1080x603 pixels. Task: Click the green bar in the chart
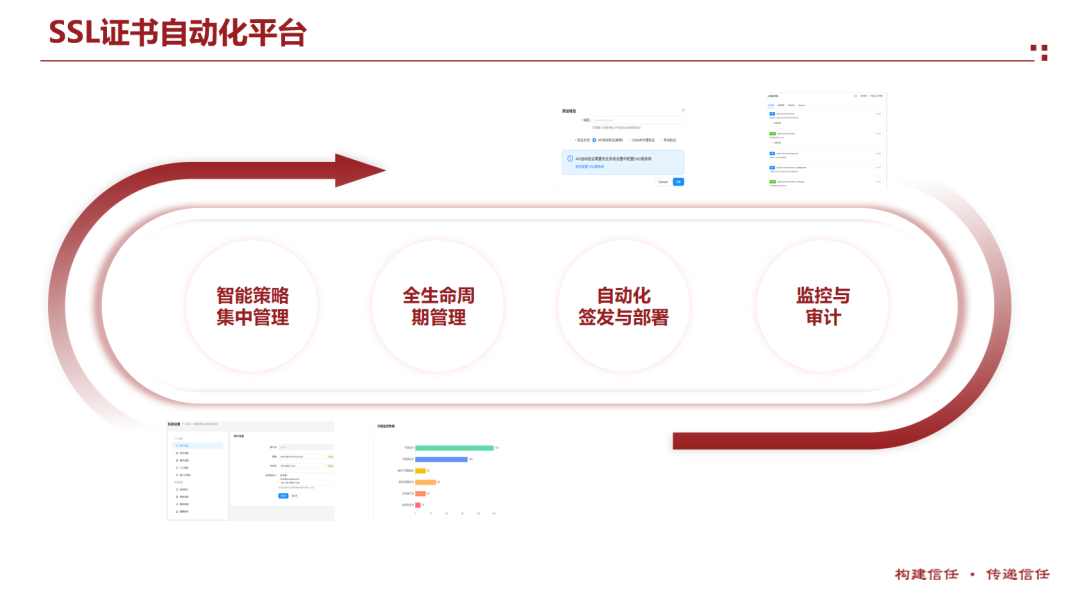coord(455,448)
